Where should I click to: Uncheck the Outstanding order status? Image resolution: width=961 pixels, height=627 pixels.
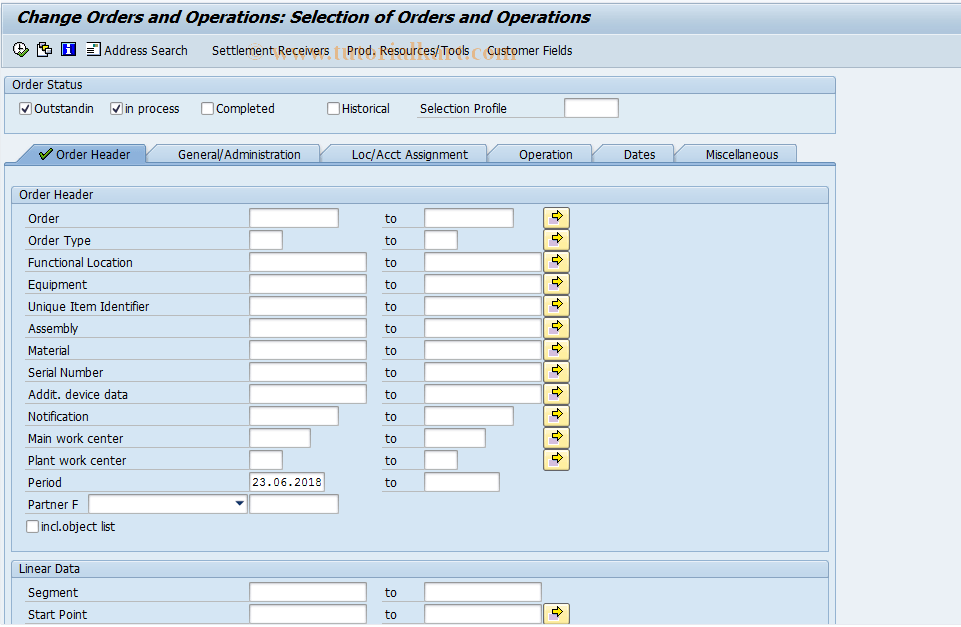pyautogui.click(x=25, y=108)
